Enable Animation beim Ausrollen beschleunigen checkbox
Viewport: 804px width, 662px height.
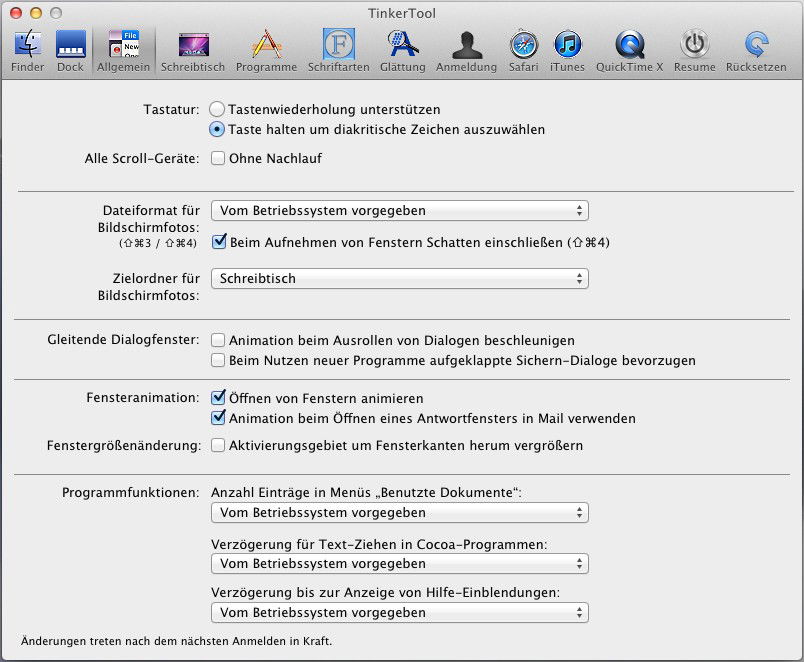218,340
